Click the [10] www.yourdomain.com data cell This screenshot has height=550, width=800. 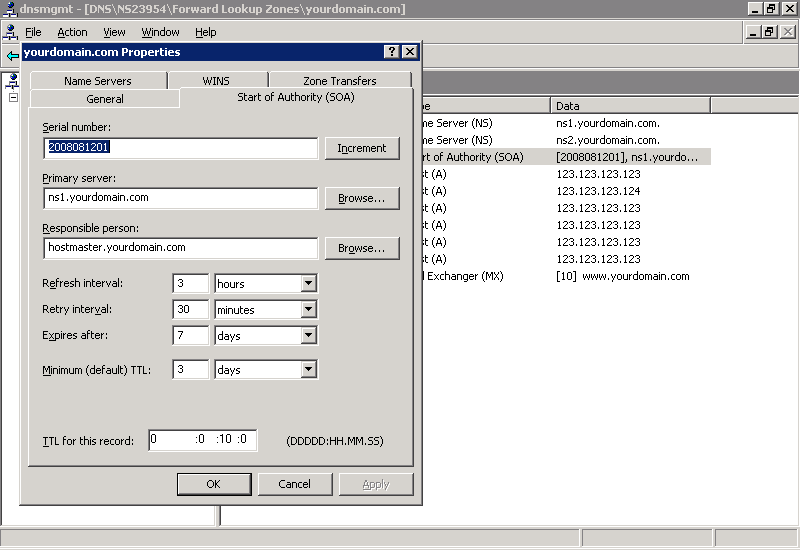coord(622,276)
